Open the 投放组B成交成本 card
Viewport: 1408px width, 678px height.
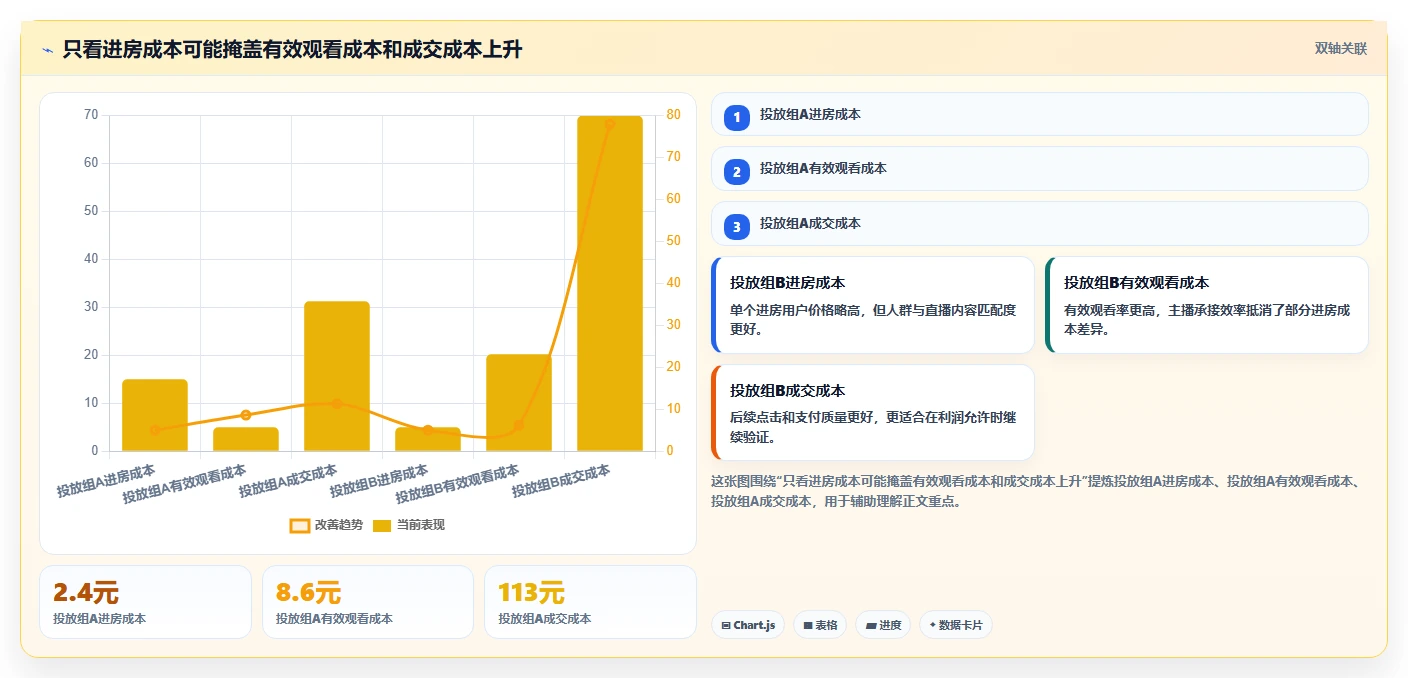click(x=872, y=412)
